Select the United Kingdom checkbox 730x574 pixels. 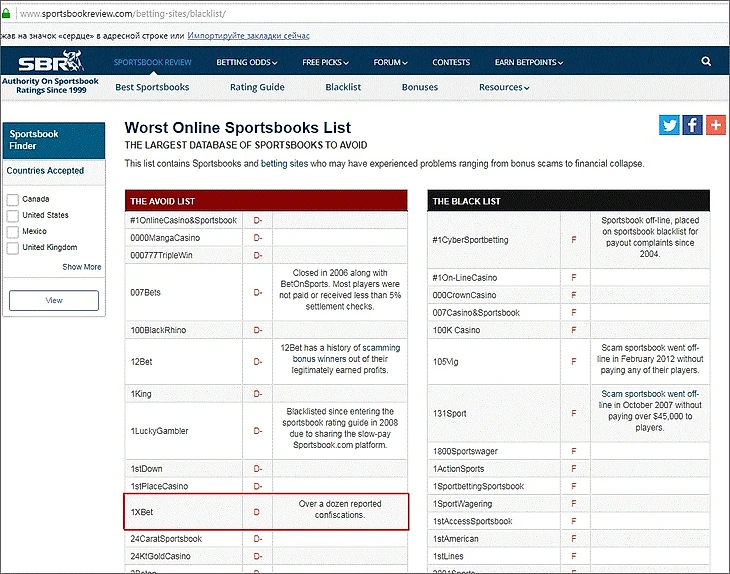[13, 247]
